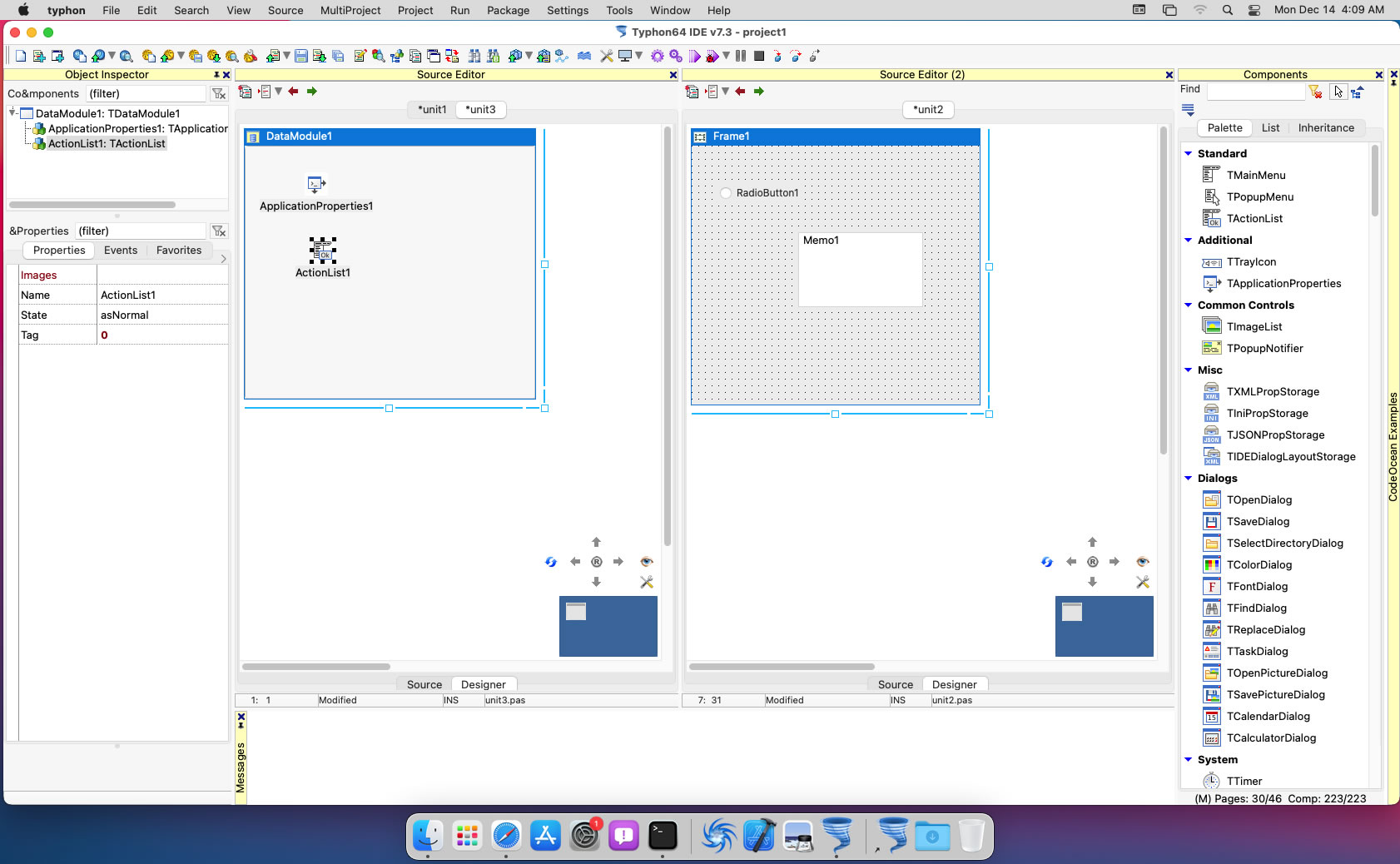Click the red back arrow in Source Editor
Image resolution: width=1400 pixels, height=864 pixels.
click(293, 92)
